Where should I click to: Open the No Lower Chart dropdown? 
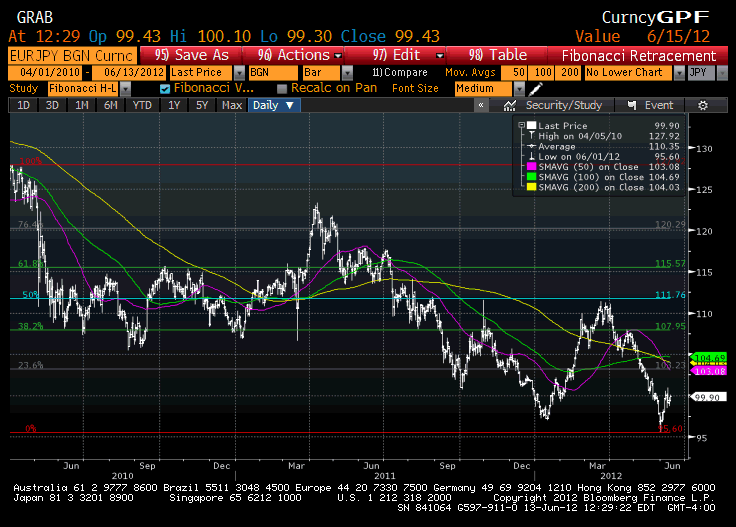(x=679, y=73)
